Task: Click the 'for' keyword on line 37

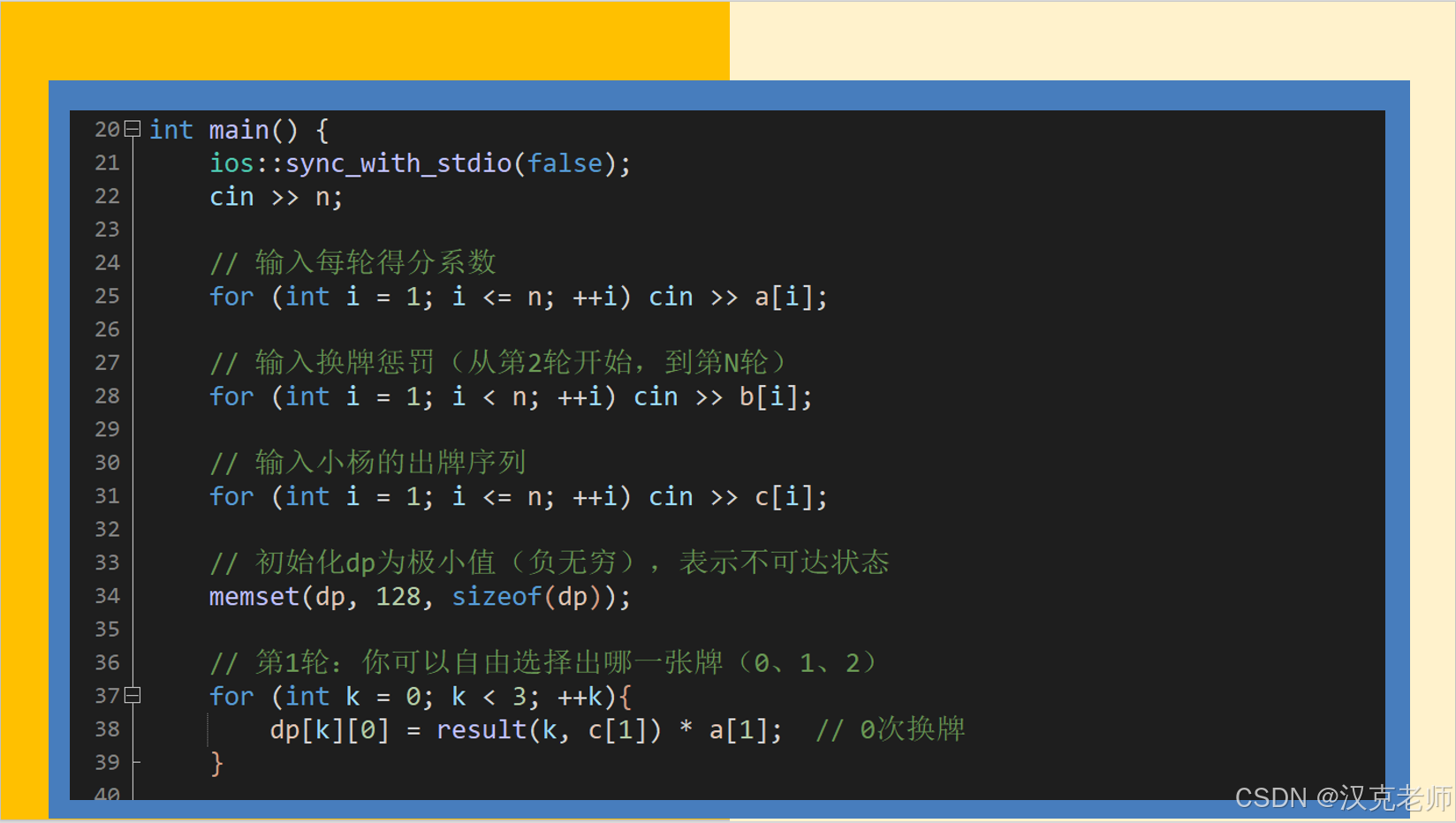Action: (x=231, y=697)
